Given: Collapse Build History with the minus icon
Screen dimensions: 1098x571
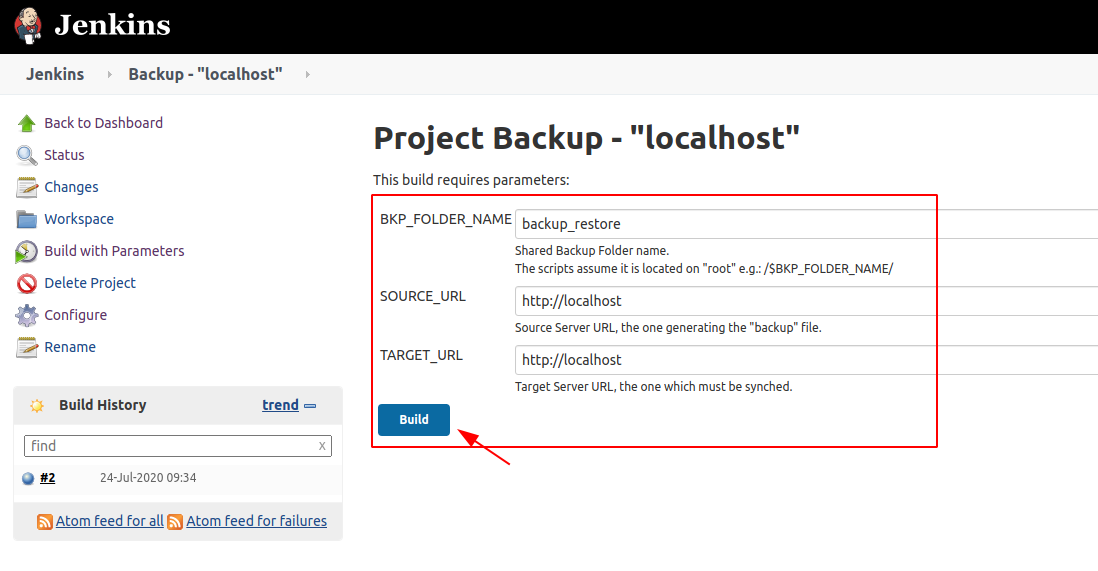Looking at the screenshot, I should click(310, 405).
